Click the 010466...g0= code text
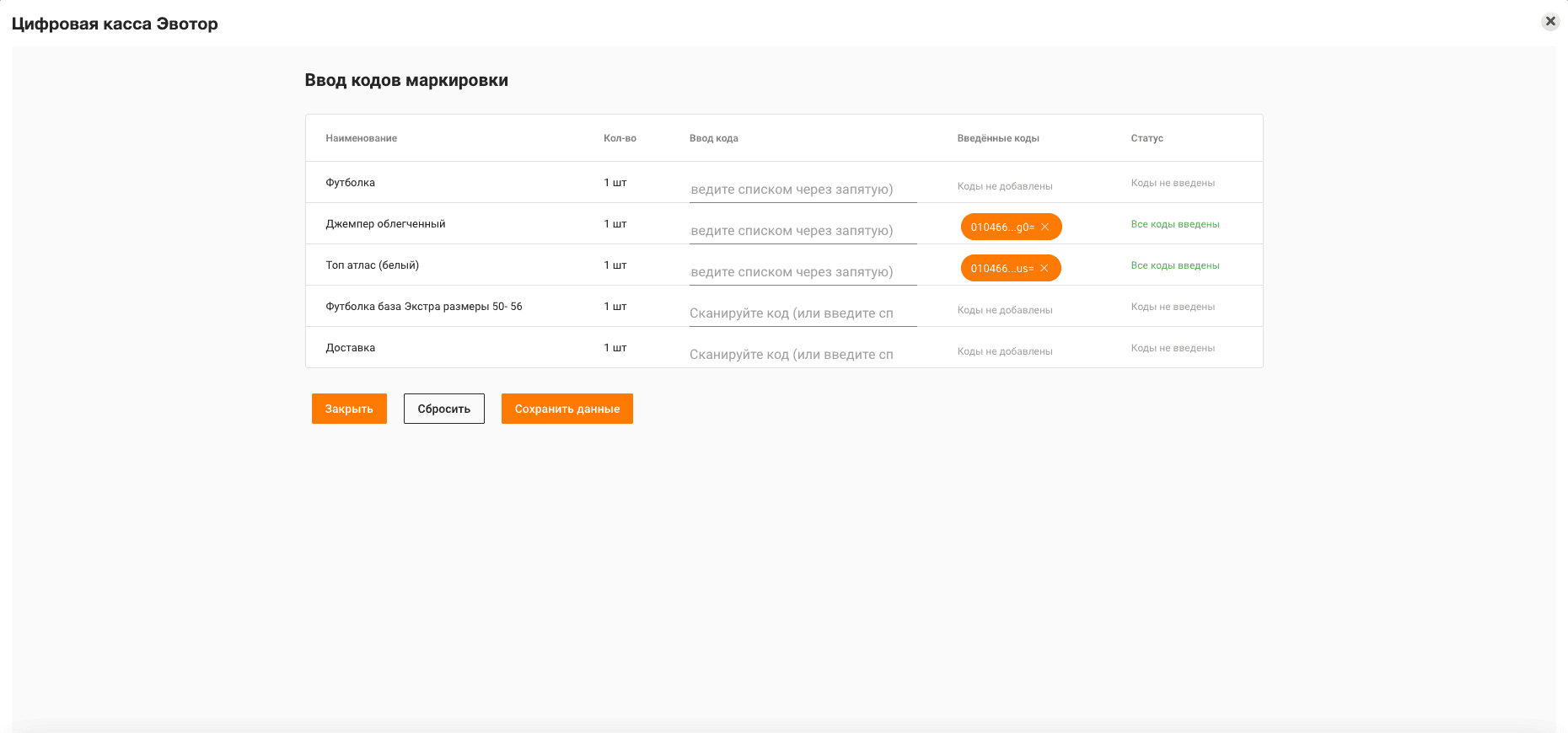This screenshot has width=1568, height=733. click(x=1002, y=227)
